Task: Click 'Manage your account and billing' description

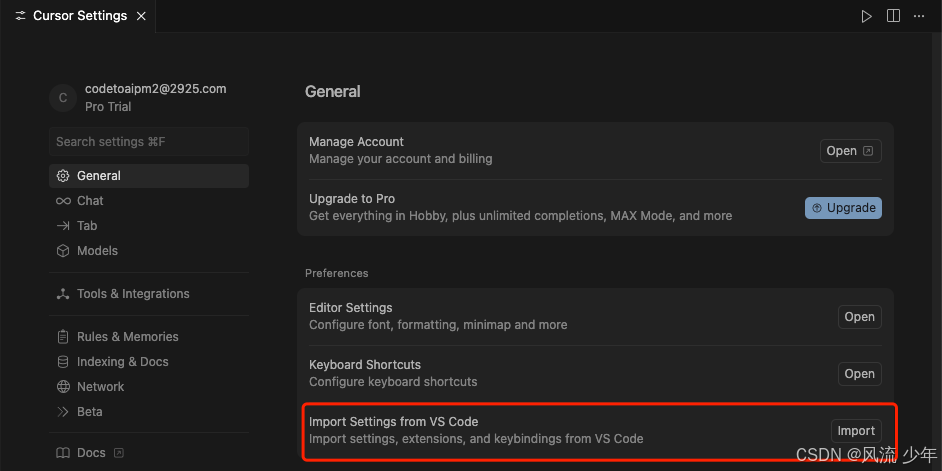Action: tap(401, 159)
